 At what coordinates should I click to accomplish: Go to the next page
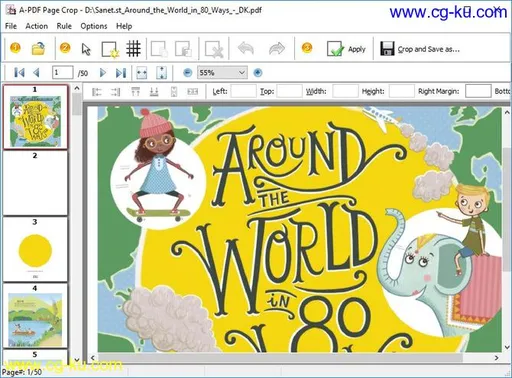(x=103, y=72)
